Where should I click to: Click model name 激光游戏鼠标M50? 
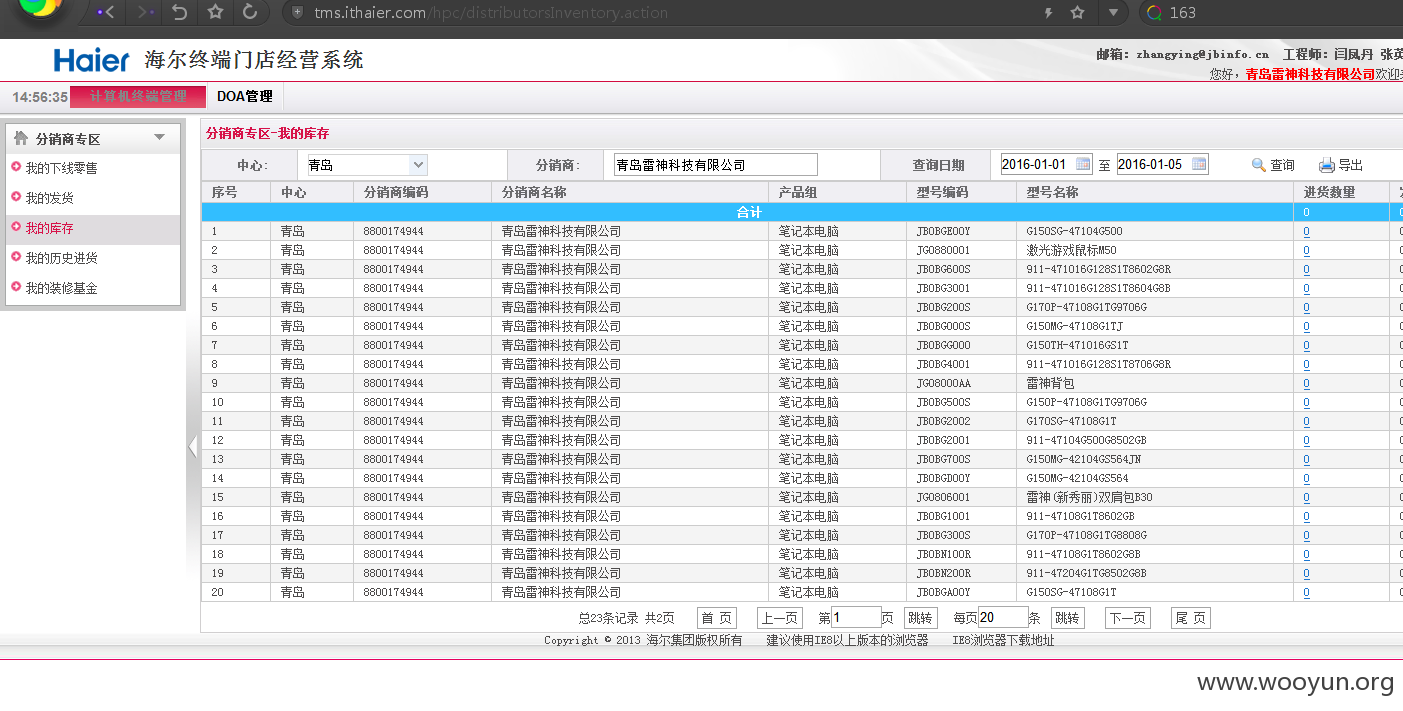pyautogui.click(x=1071, y=250)
